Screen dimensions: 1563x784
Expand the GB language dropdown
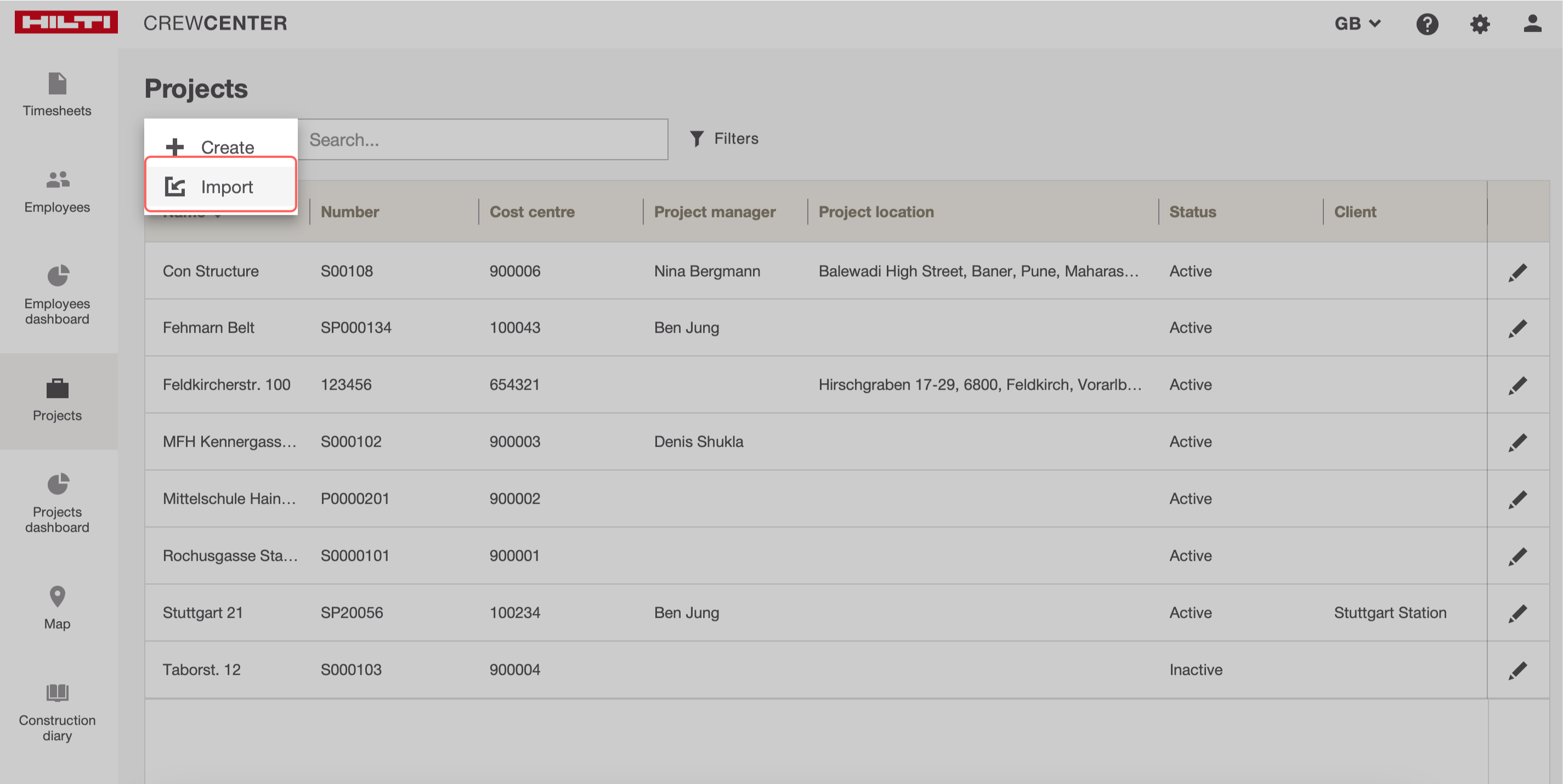tap(1357, 24)
